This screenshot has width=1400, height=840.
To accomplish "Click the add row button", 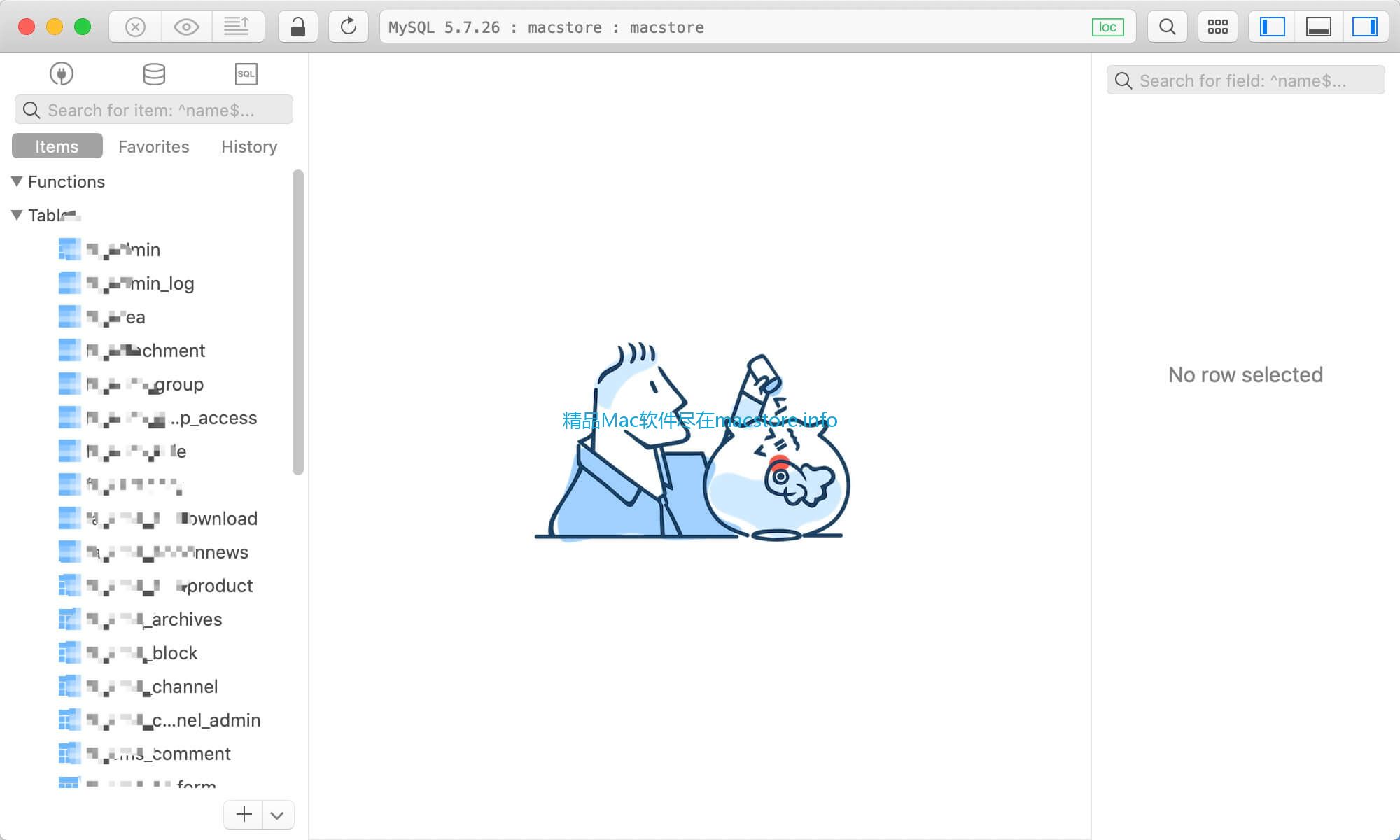I will 244,814.
